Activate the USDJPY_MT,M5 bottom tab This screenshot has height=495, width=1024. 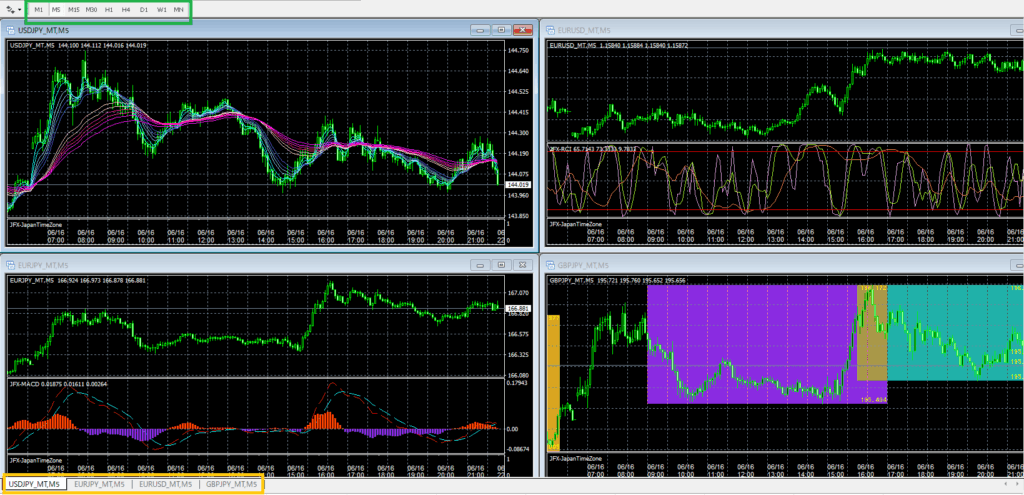35,485
